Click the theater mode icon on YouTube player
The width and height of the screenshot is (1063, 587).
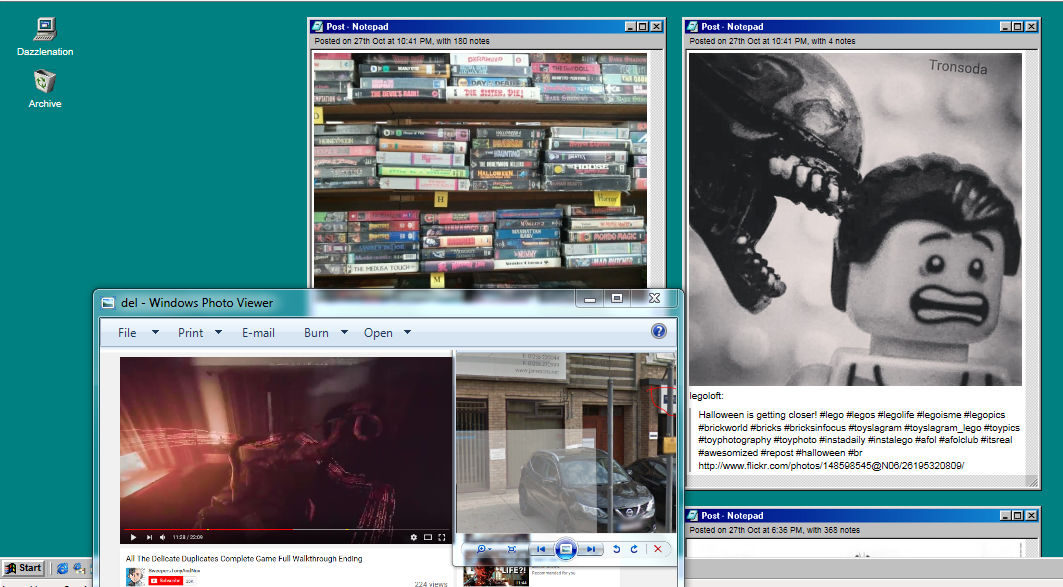pos(428,538)
